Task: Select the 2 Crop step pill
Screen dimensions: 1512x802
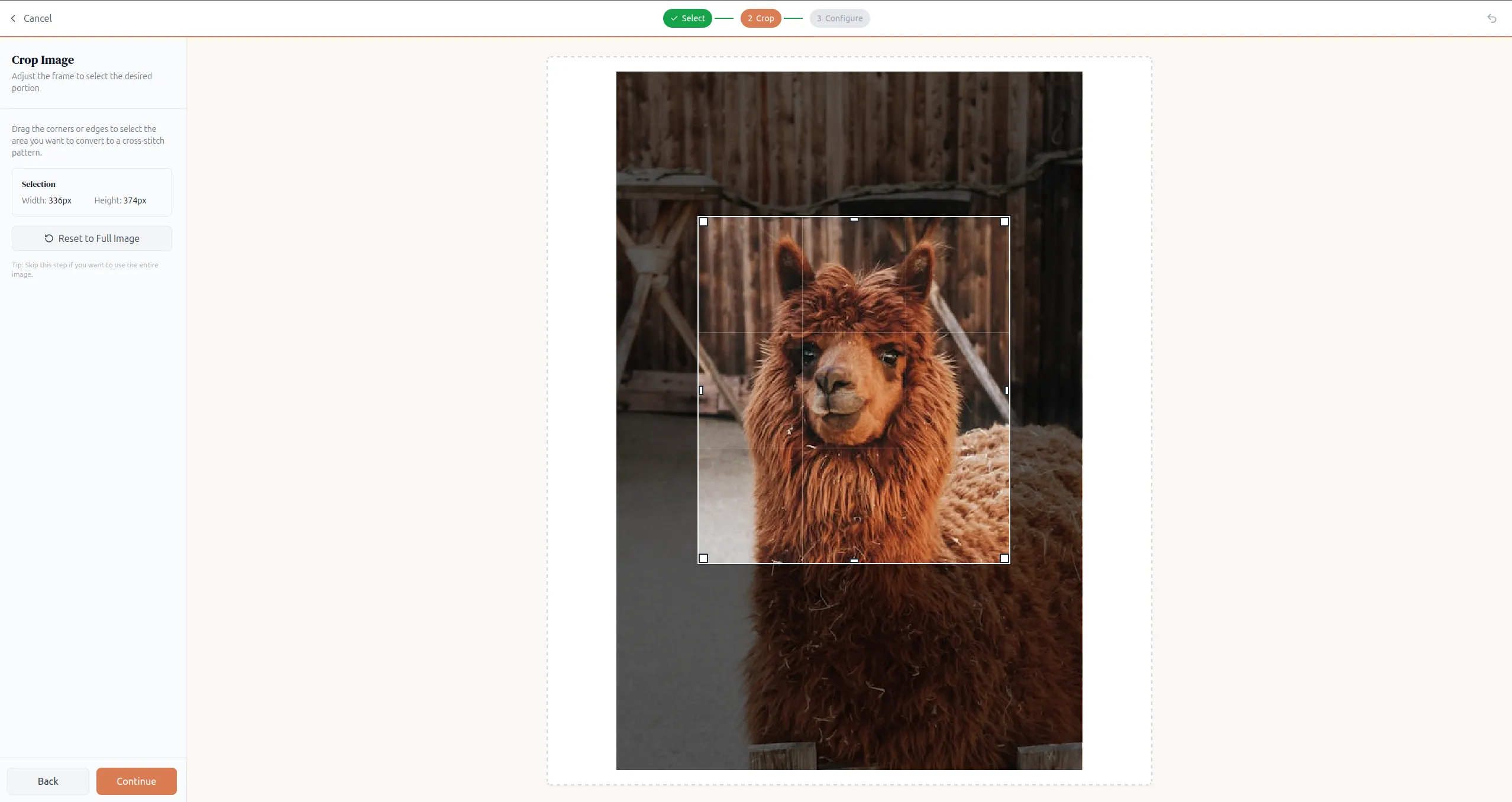Action: 760,18
